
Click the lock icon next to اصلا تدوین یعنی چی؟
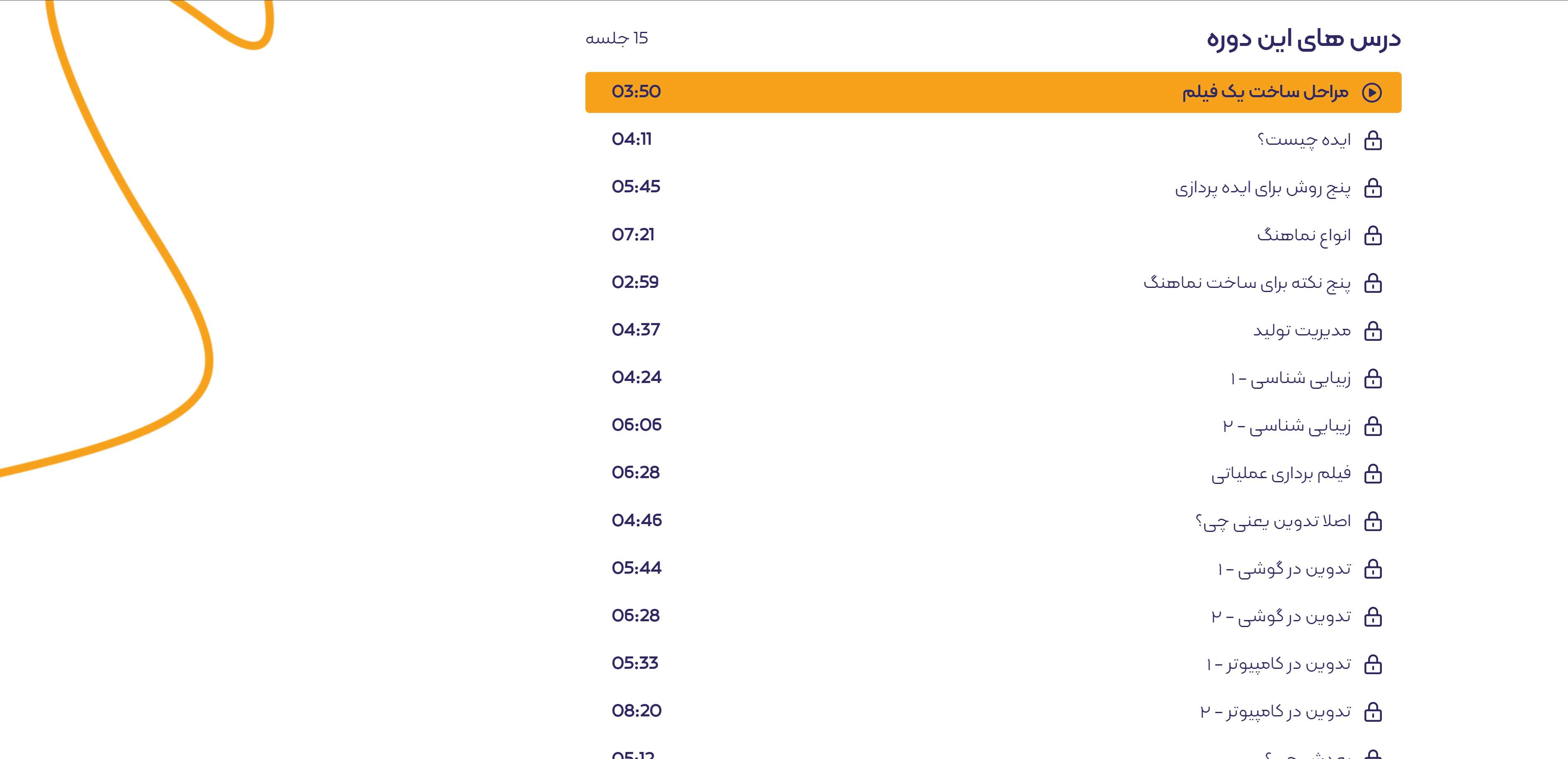1373,522
